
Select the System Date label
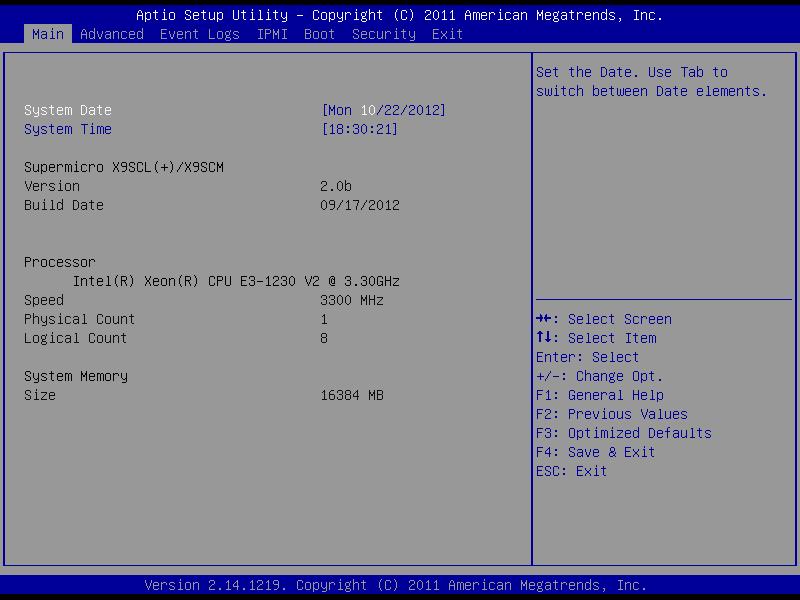click(x=68, y=110)
